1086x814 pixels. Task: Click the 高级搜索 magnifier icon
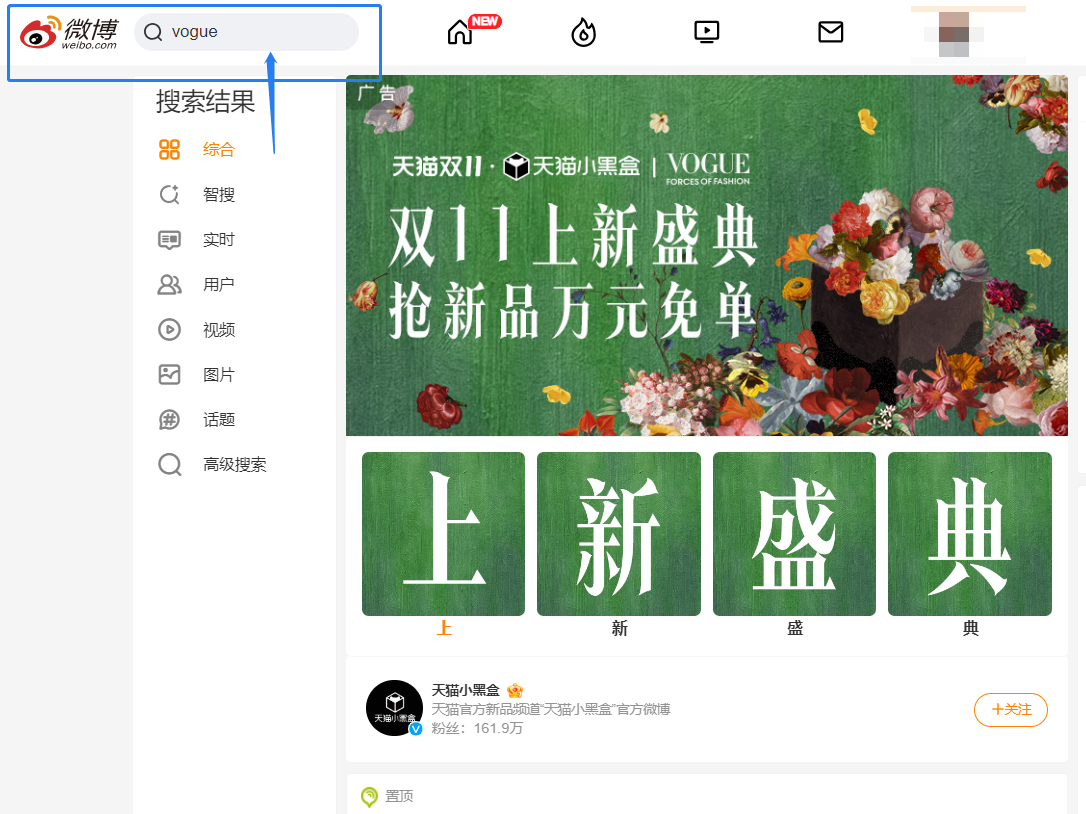tap(170, 465)
